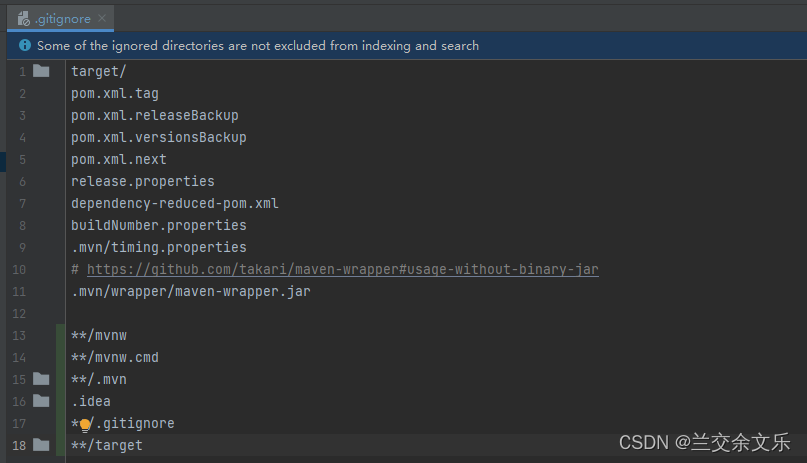807x463 pixels.
Task: Click the info icon in notification banner
Action: pyautogui.click(x=25, y=45)
